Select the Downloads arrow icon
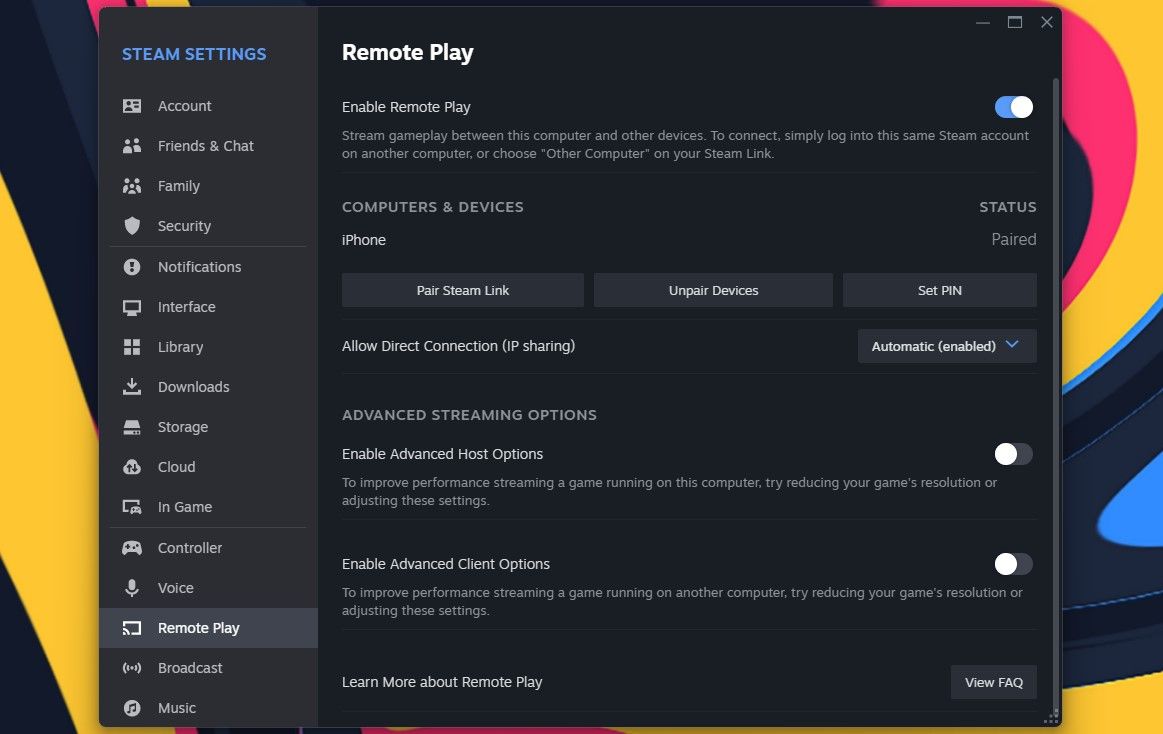This screenshot has width=1163, height=734. (133, 386)
